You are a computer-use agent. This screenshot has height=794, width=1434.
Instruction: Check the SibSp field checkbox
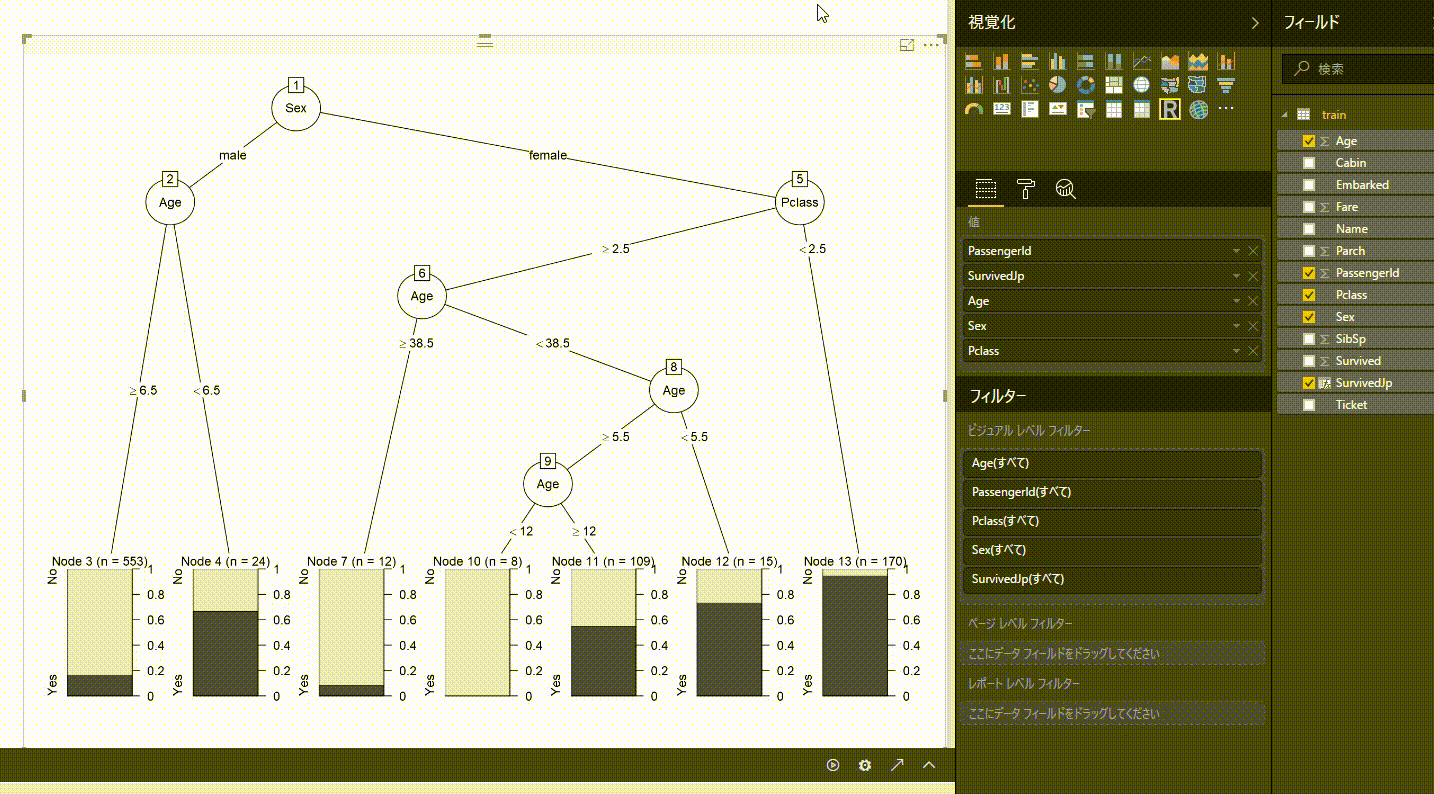[1309, 339]
